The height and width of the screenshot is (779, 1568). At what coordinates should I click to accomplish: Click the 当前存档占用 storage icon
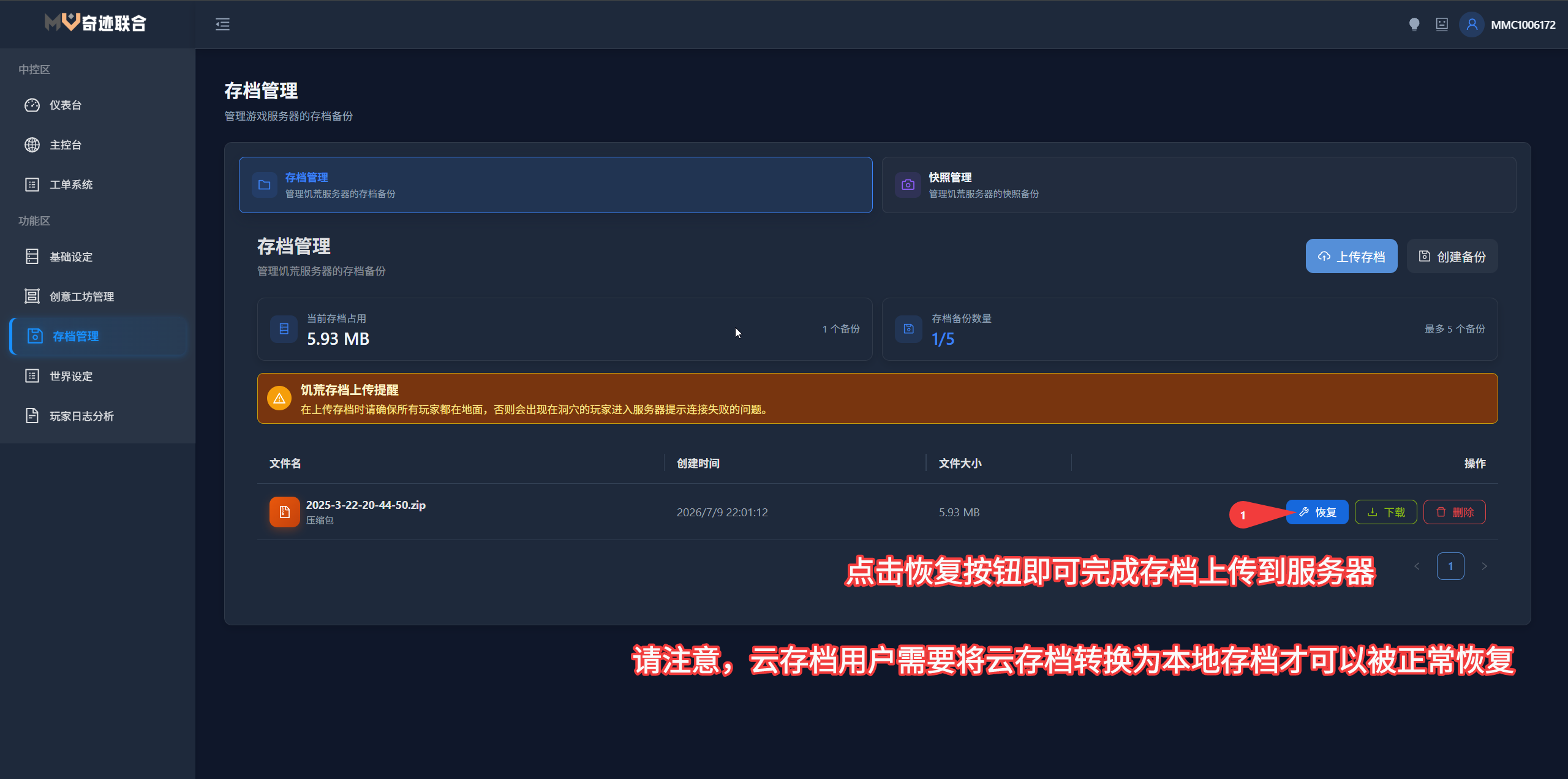click(x=284, y=329)
